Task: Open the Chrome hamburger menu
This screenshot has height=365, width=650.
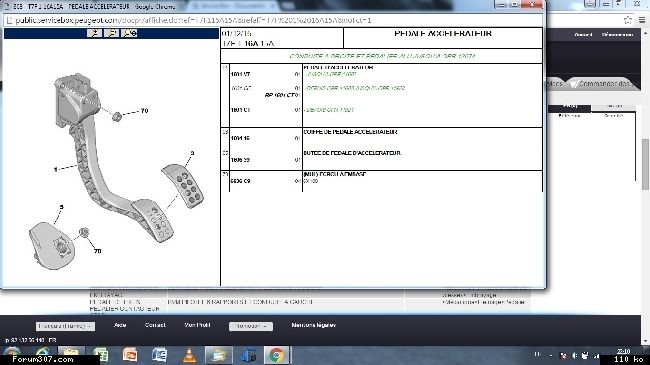Action: 642,20
